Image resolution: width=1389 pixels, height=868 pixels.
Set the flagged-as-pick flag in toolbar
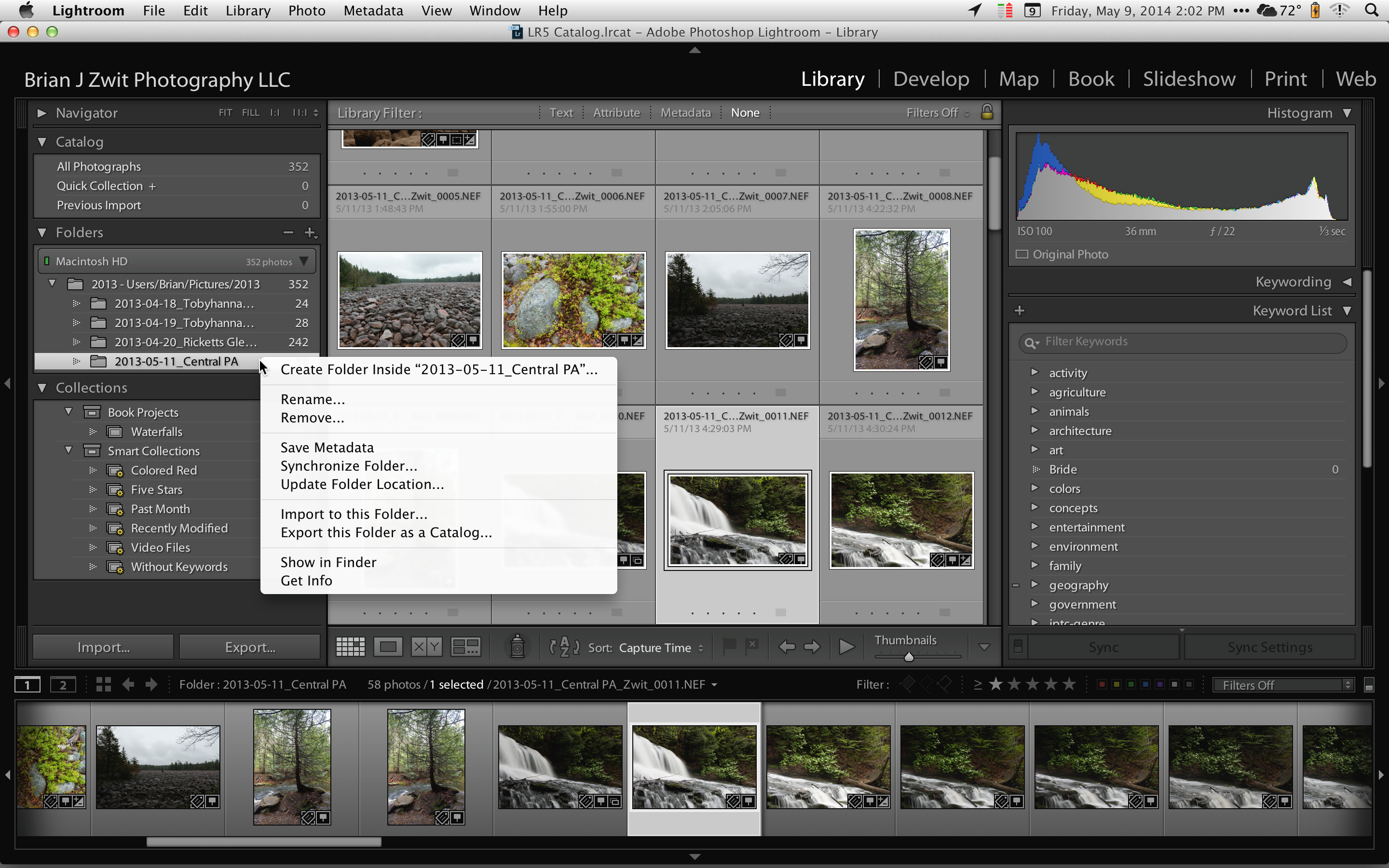pos(729,646)
